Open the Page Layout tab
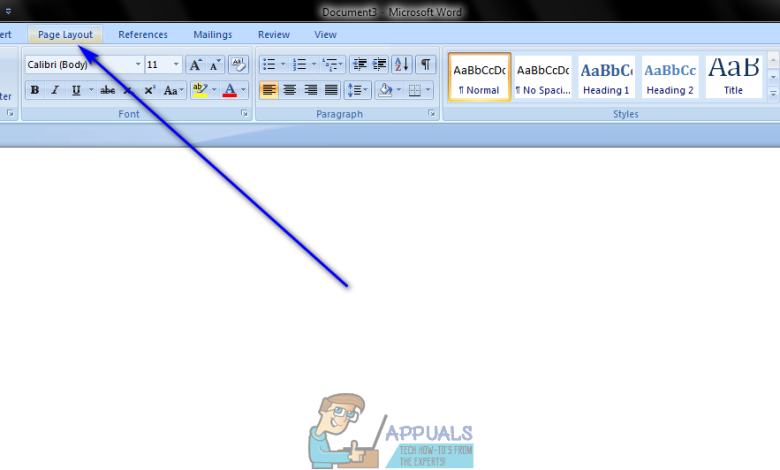780x470 pixels. pyautogui.click(x=65, y=34)
